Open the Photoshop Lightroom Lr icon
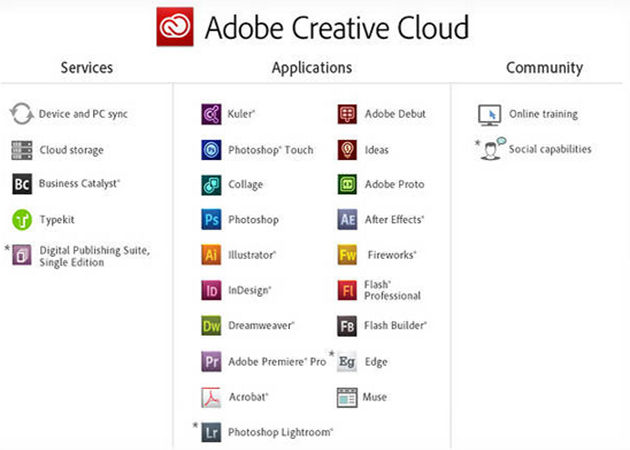Viewport: 630px width, 450px height. point(211,432)
